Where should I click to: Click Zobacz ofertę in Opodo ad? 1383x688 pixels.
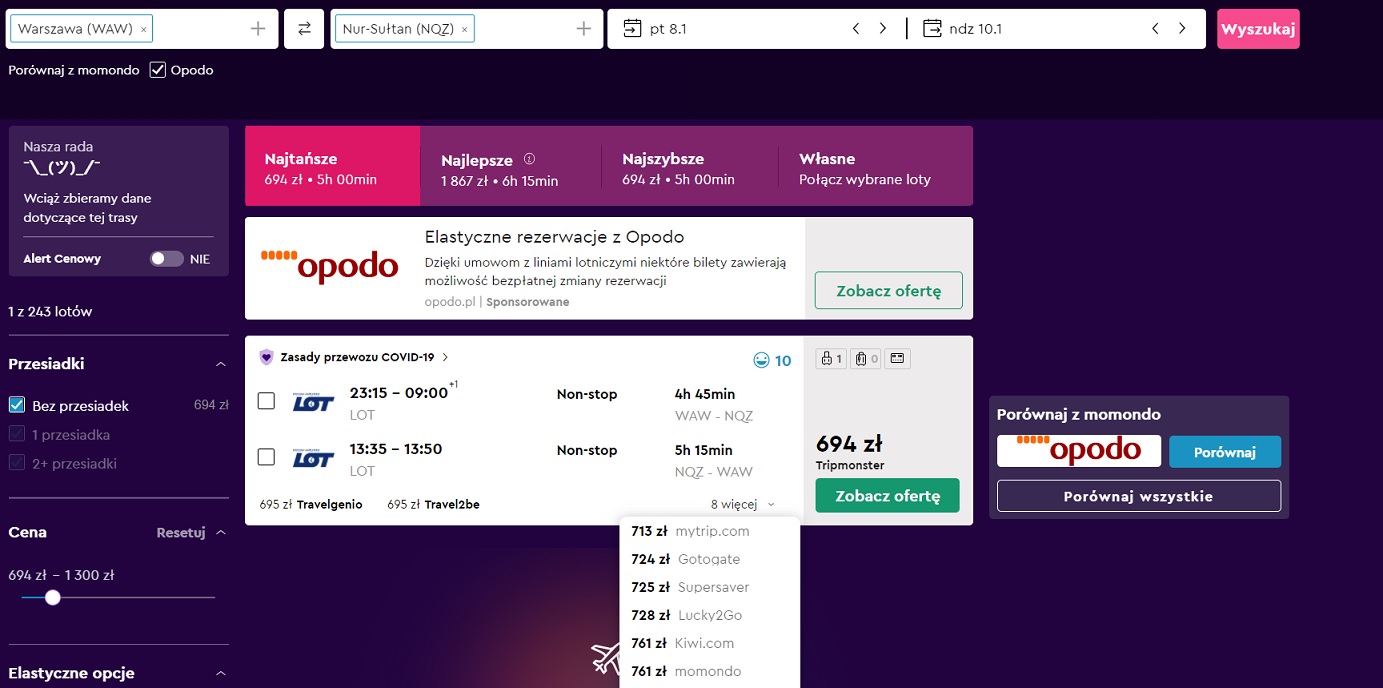pos(888,291)
